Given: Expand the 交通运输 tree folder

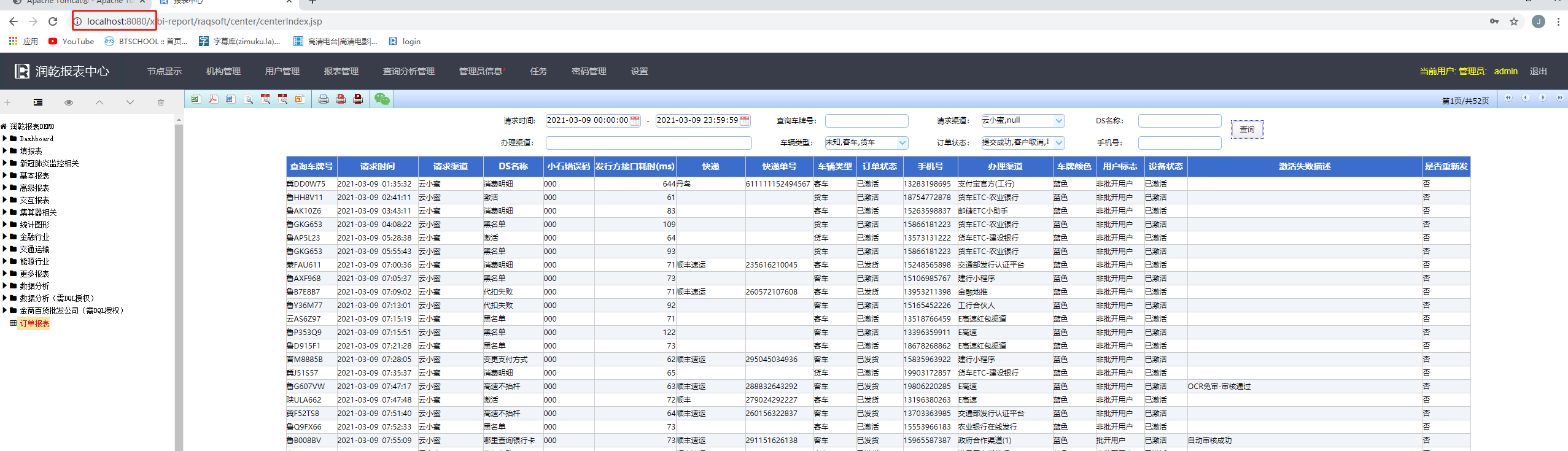Looking at the screenshot, I should tap(5, 249).
